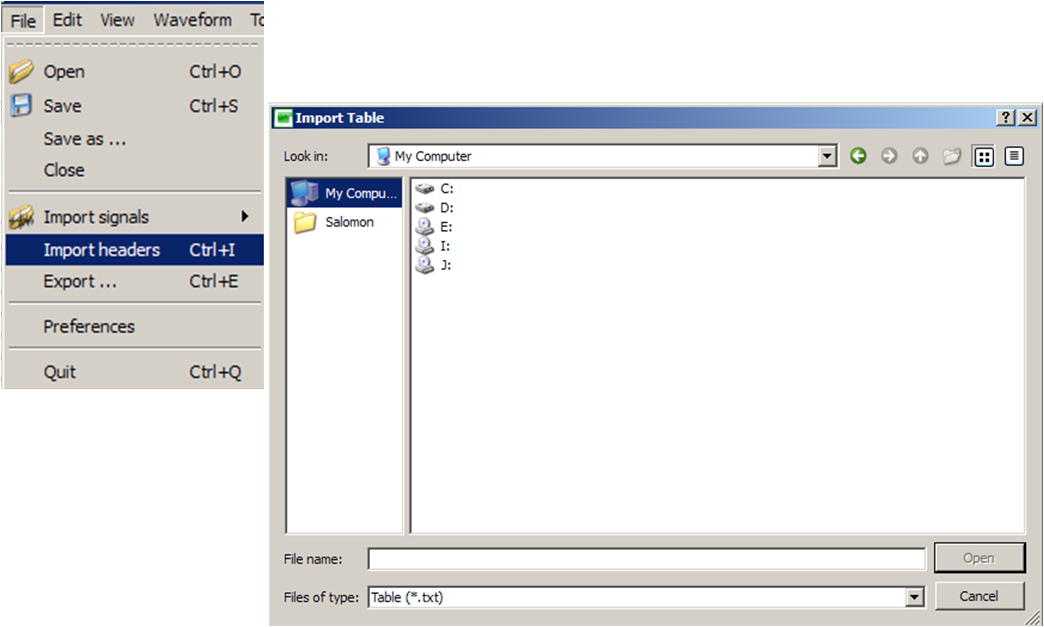Open the E: disc drive
The height and width of the screenshot is (627, 1044).
pyautogui.click(x=445, y=227)
